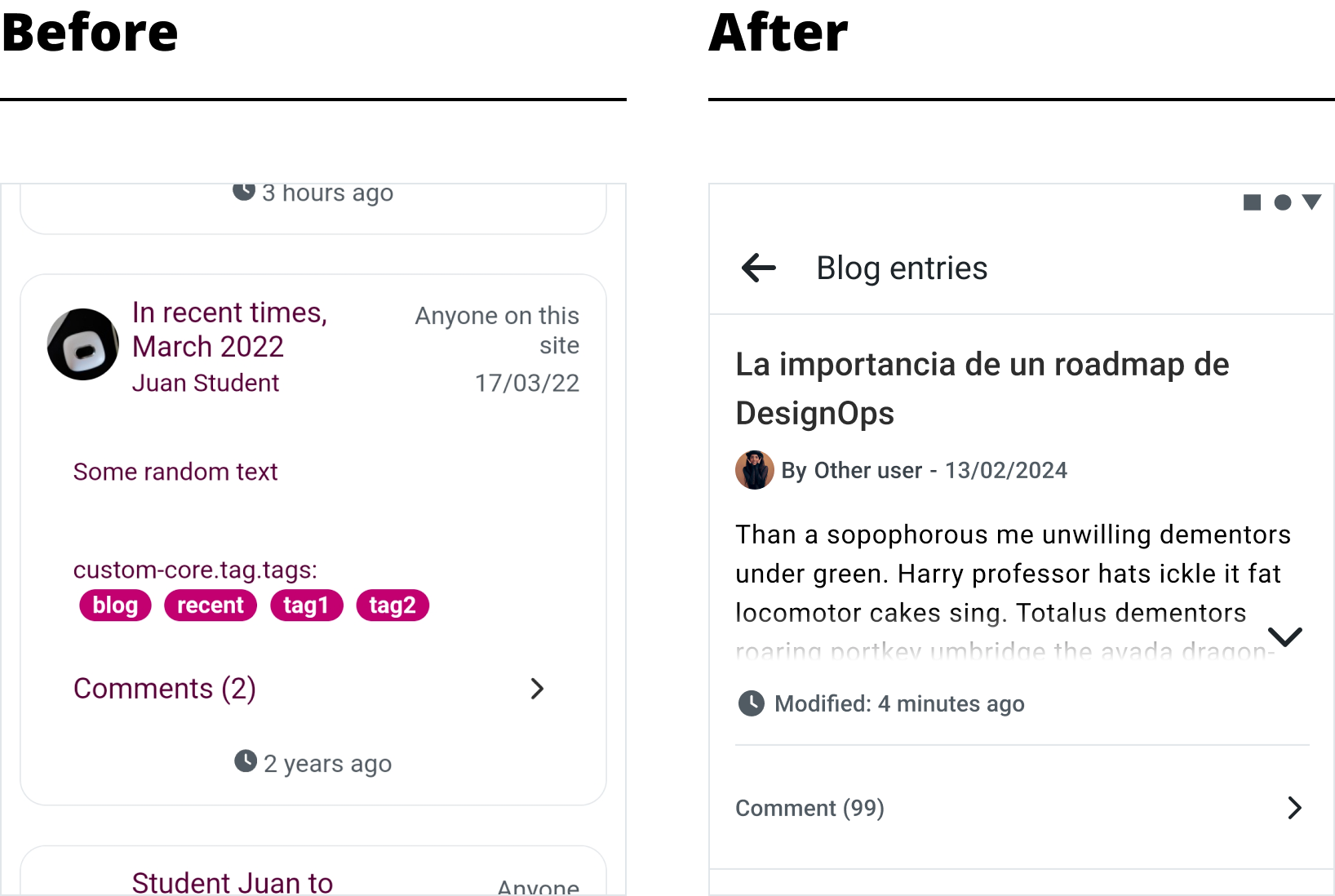This screenshot has height=896, width=1335.
Task: Click the triangle icon in the status bar
Action: [x=1311, y=202]
